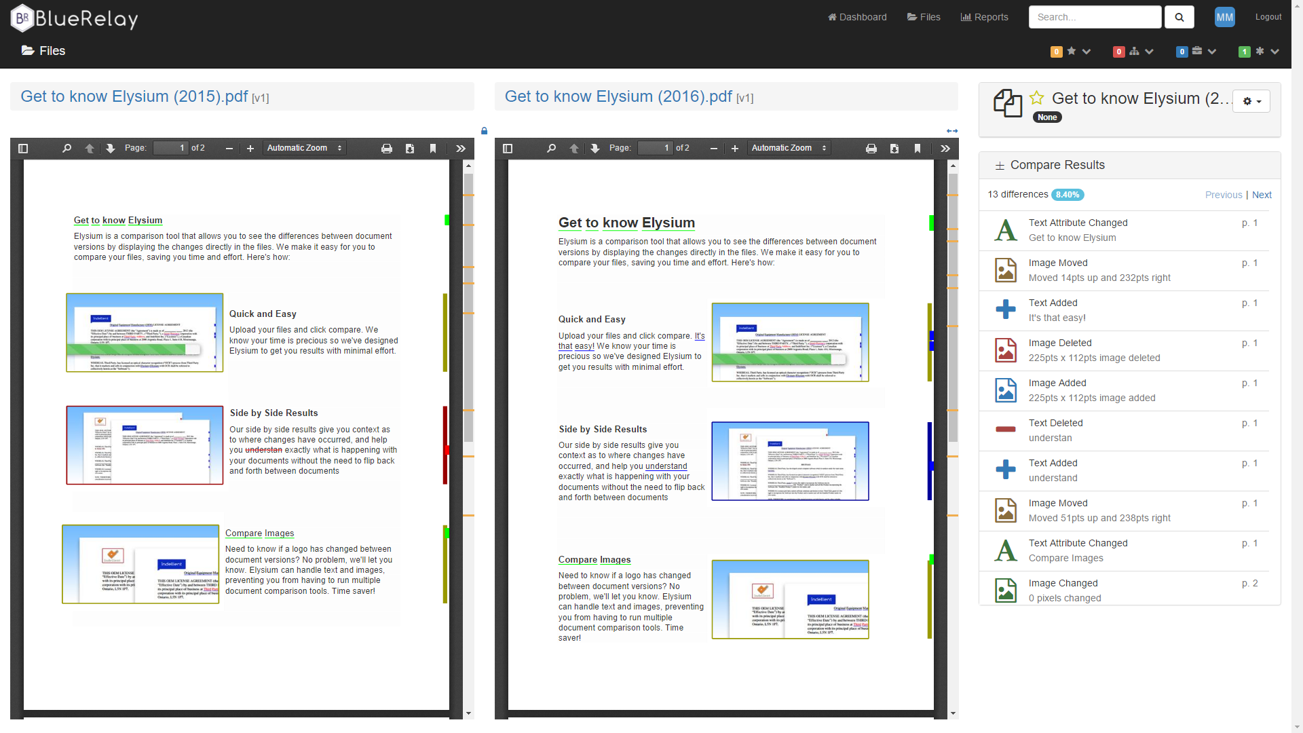Toggle sidebar in the 2015 PDF viewer

(x=23, y=149)
